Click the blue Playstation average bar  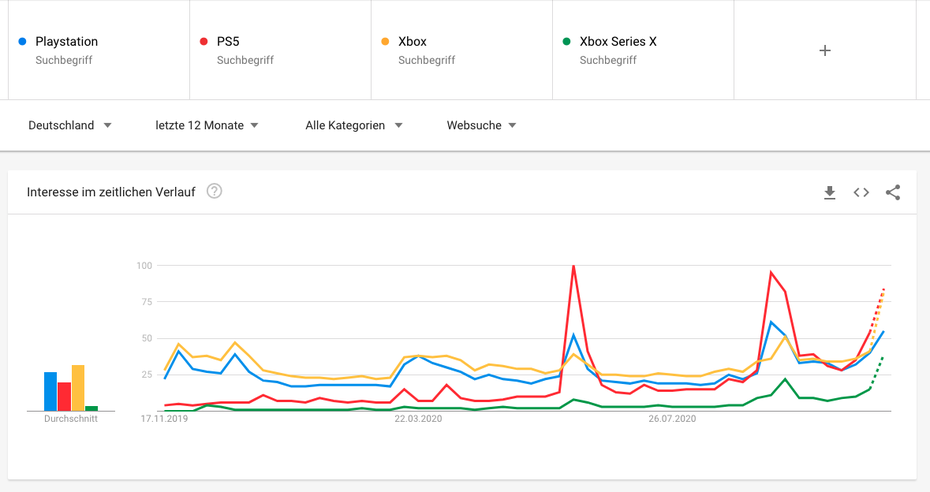[x=50, y=391]
